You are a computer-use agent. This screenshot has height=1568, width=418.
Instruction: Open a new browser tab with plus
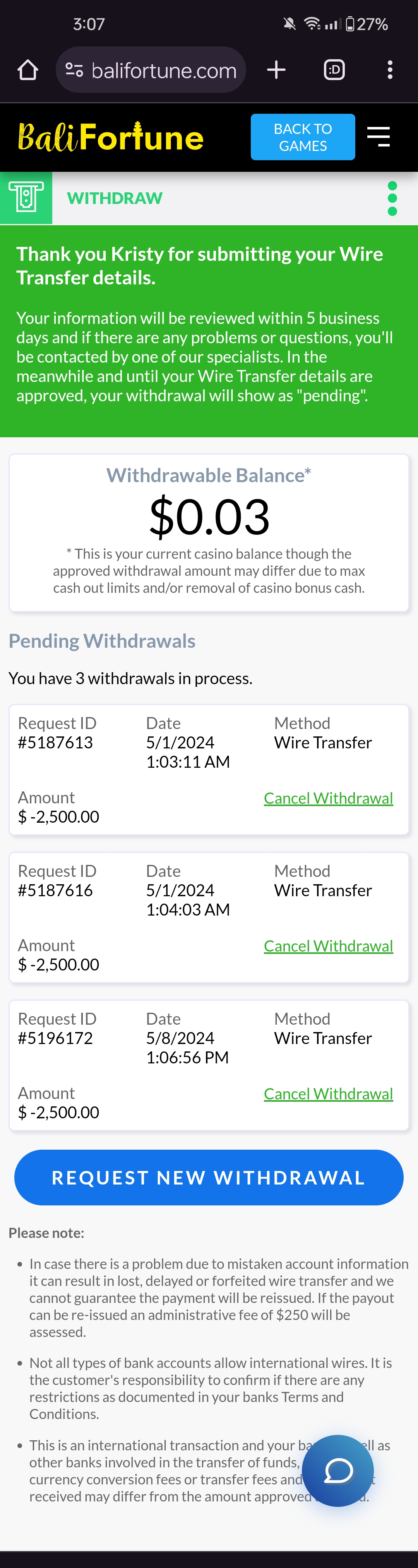click(276, 70)
